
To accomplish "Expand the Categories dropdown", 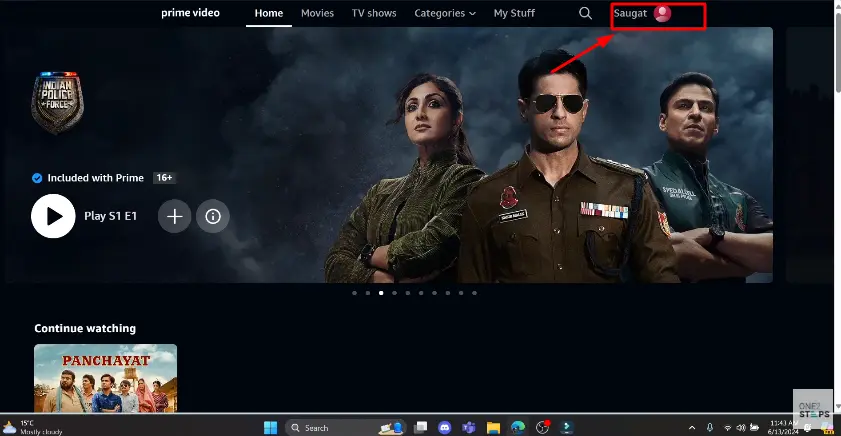I will point(445,13).
